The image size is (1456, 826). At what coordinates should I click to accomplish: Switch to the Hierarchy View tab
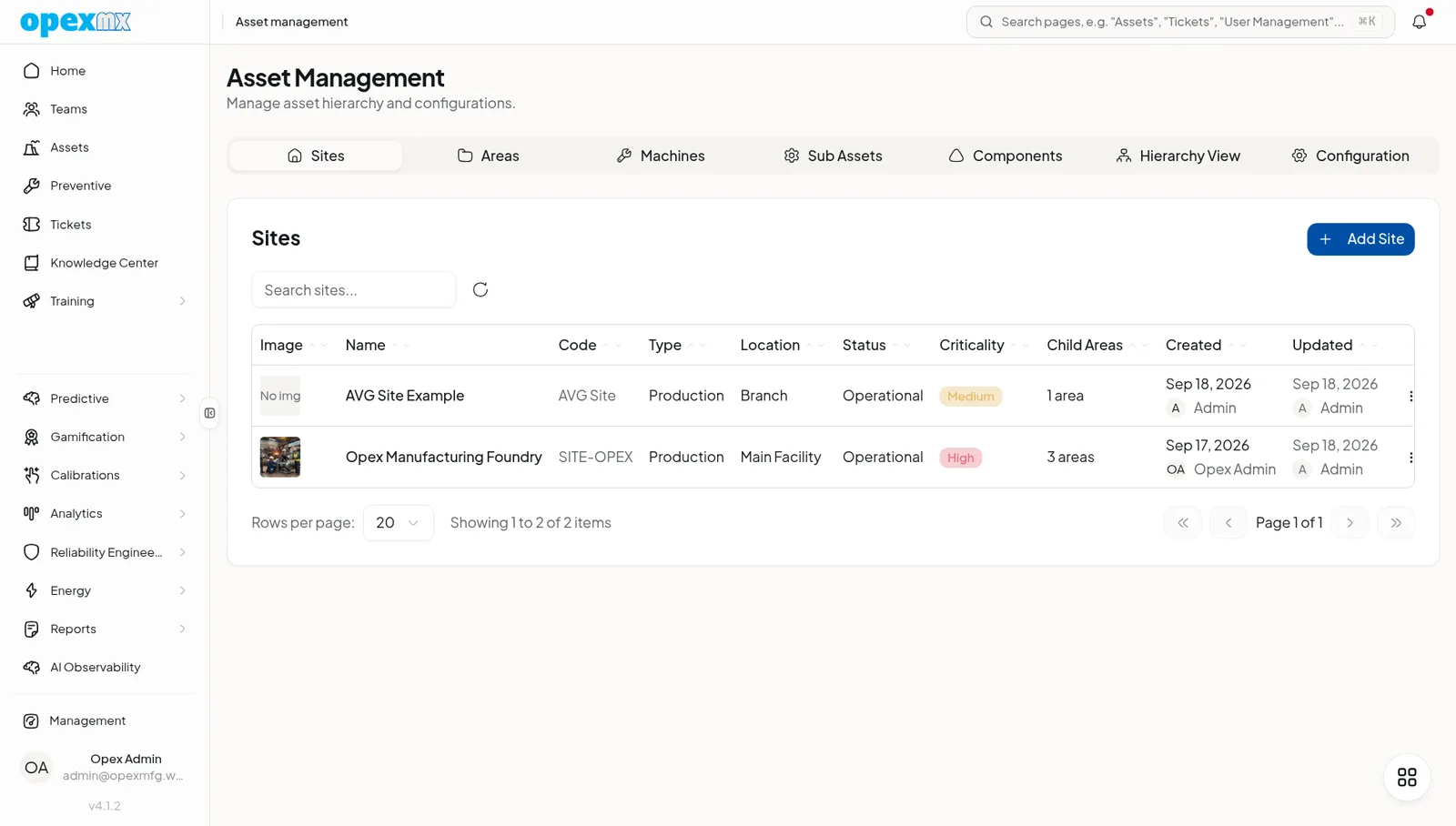pos(1178,156)
